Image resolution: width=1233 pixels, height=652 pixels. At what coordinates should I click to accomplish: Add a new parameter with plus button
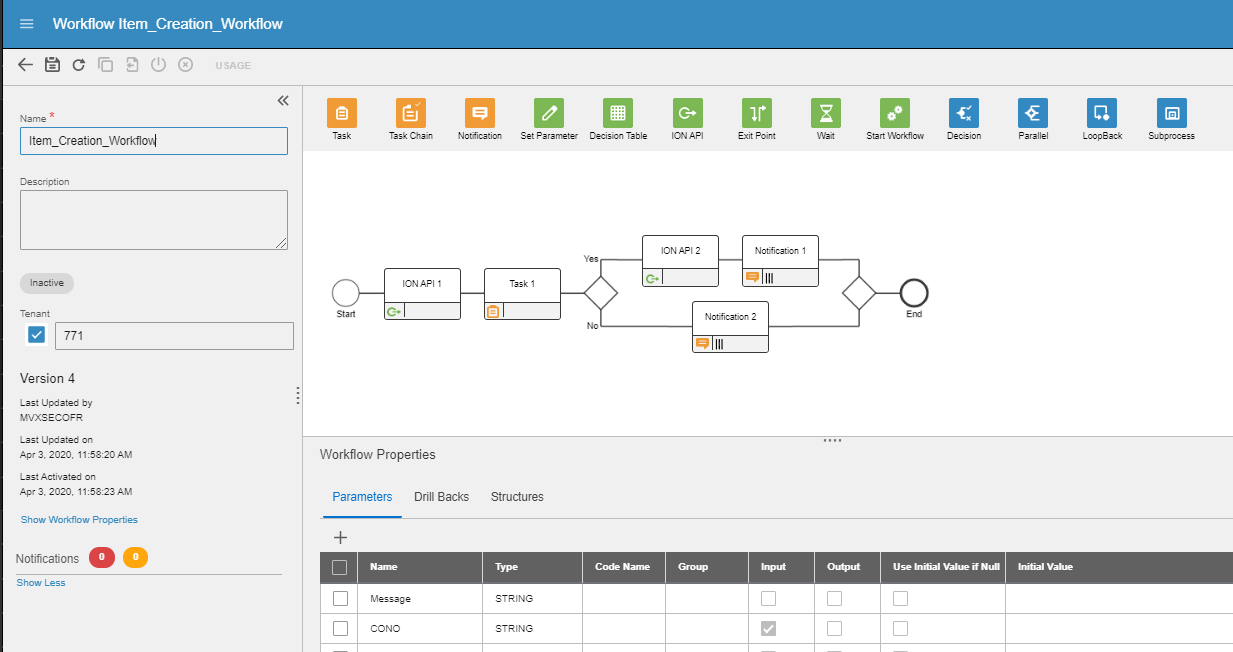click(x=340, y=537)
